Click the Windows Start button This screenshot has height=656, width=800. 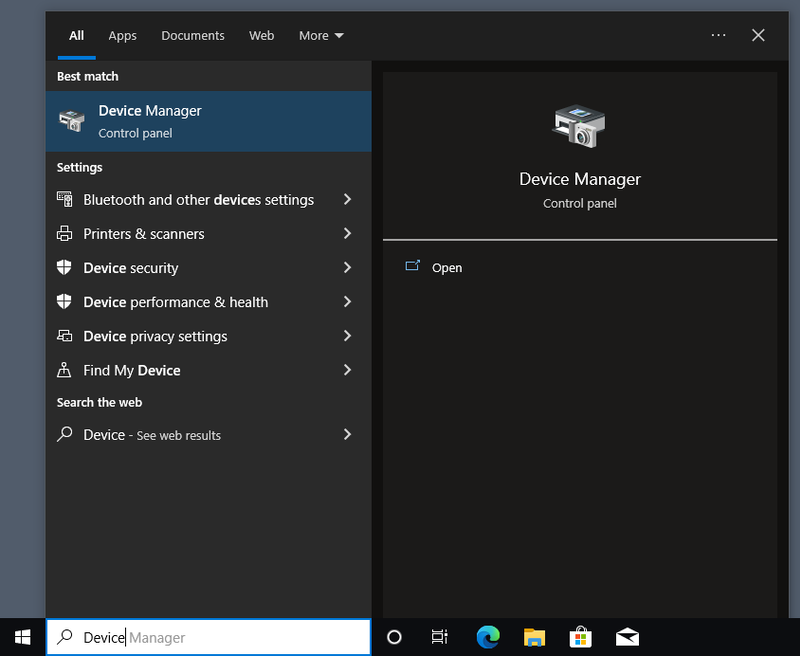pyautogui.click(x=22, y=637)
